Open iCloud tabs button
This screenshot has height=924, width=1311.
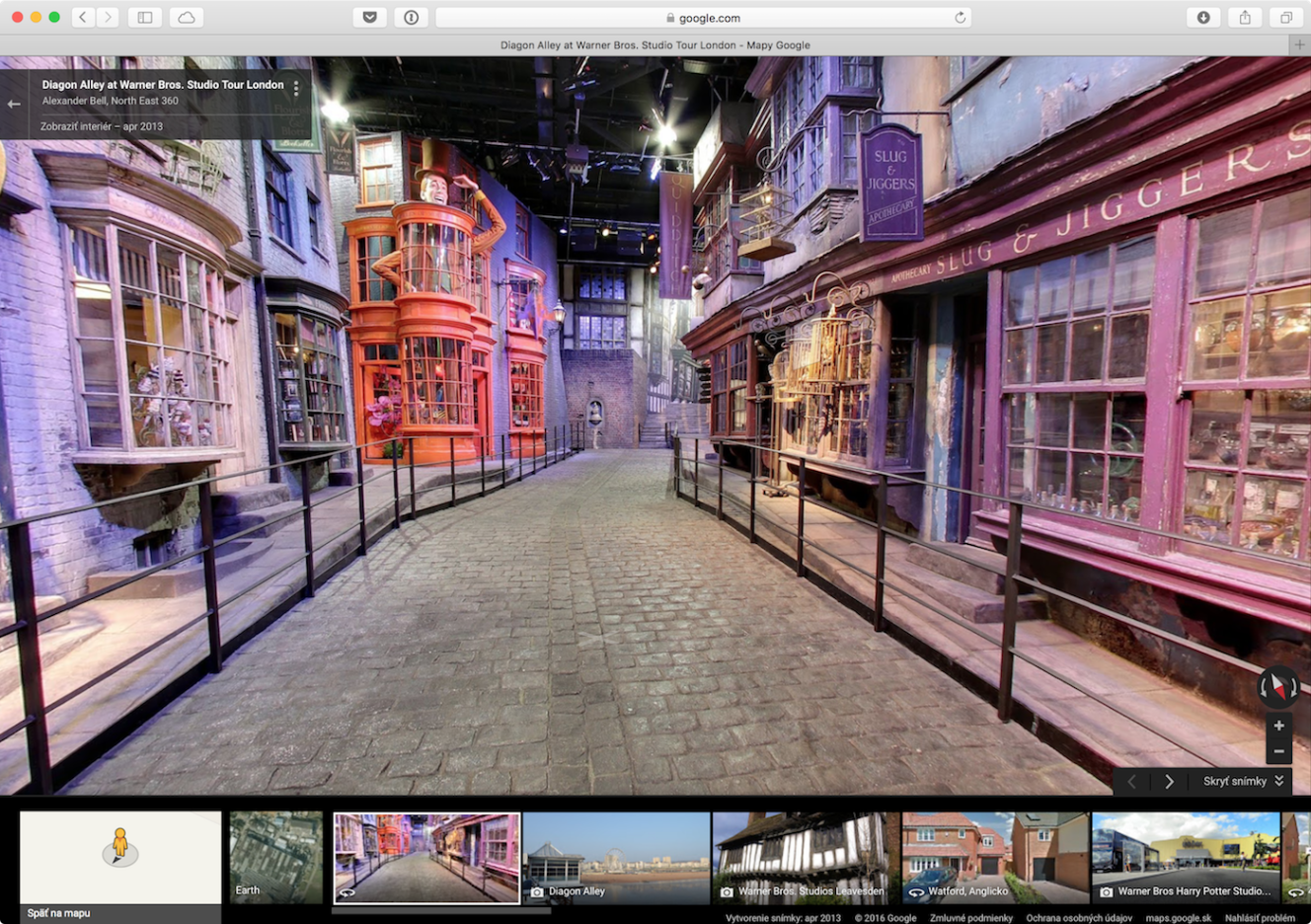[x=187, y=17]
